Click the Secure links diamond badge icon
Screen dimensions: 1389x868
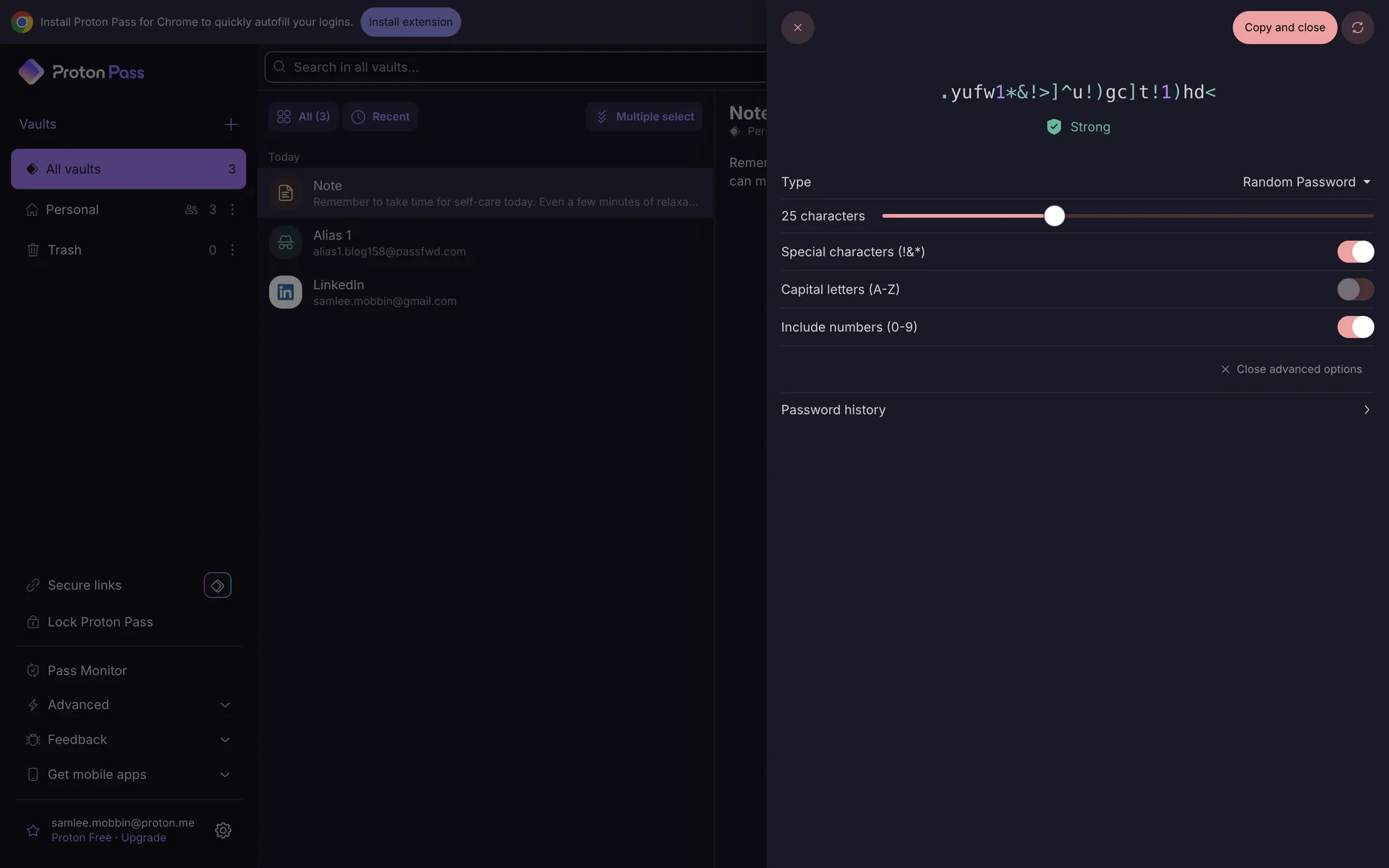pos(217,585)
